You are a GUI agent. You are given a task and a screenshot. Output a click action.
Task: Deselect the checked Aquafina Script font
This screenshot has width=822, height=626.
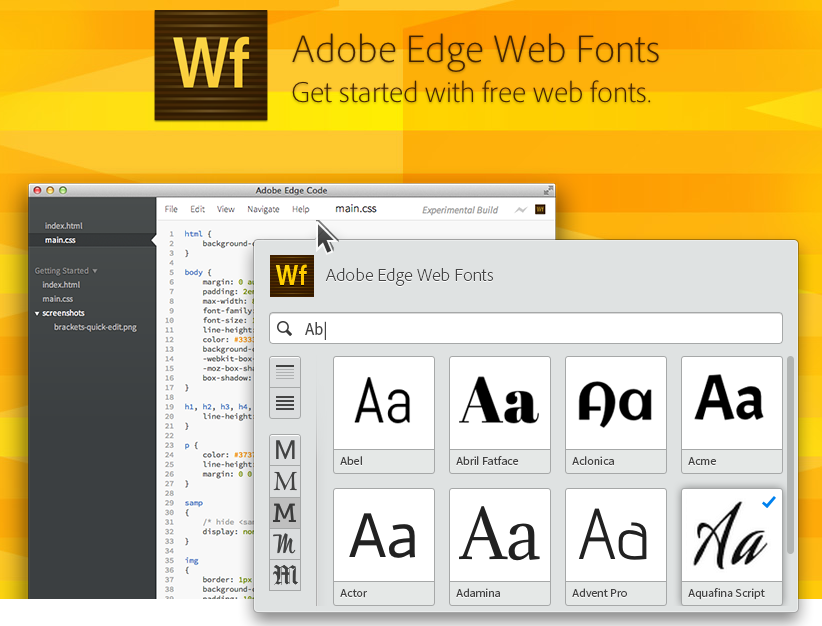click(x=732, y=546)
